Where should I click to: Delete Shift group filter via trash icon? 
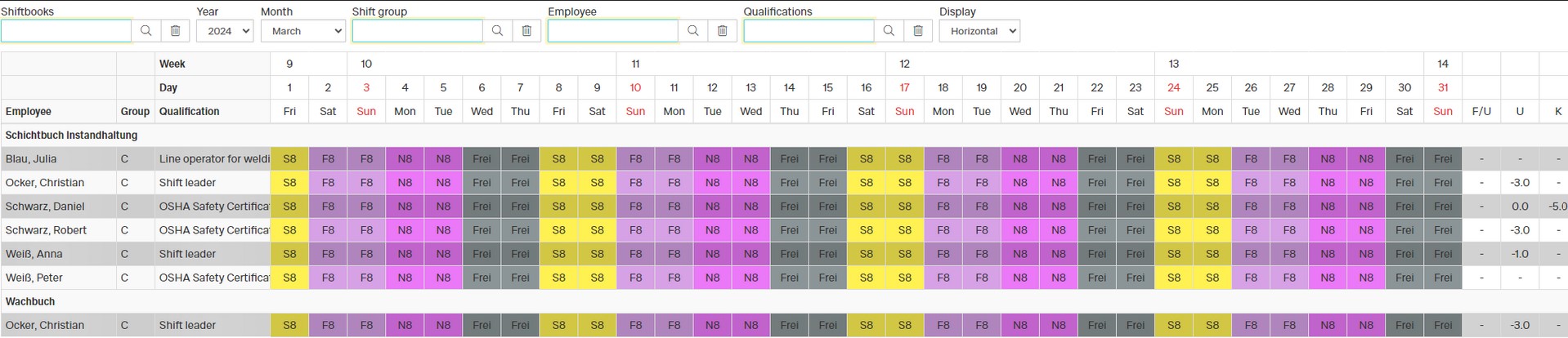tap(526, 31)
